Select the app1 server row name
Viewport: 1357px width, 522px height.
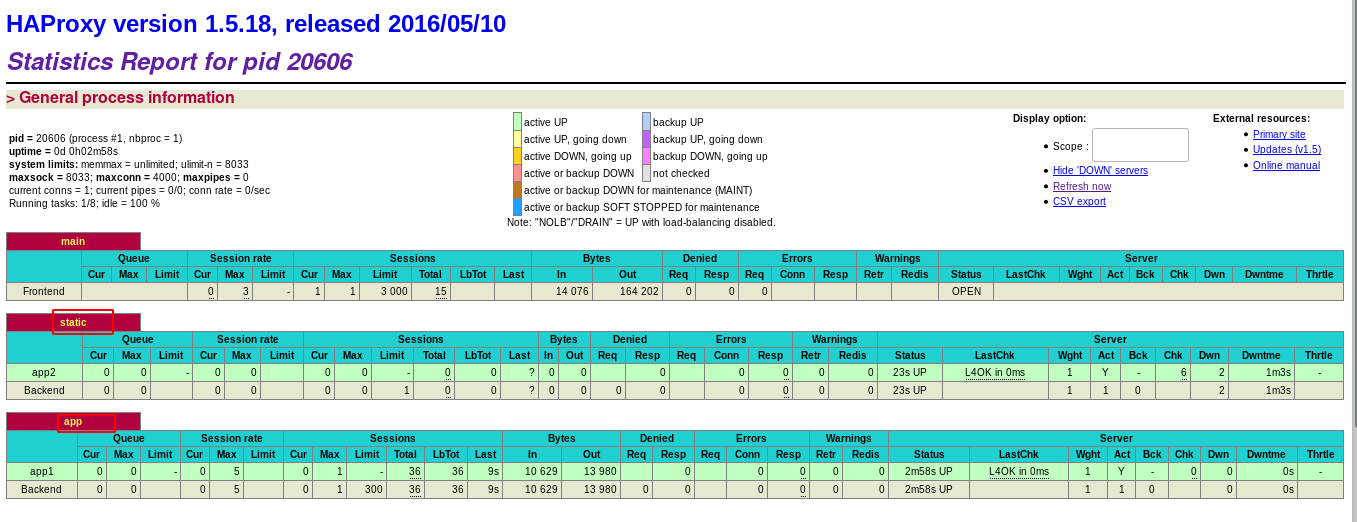click(42, 471)
